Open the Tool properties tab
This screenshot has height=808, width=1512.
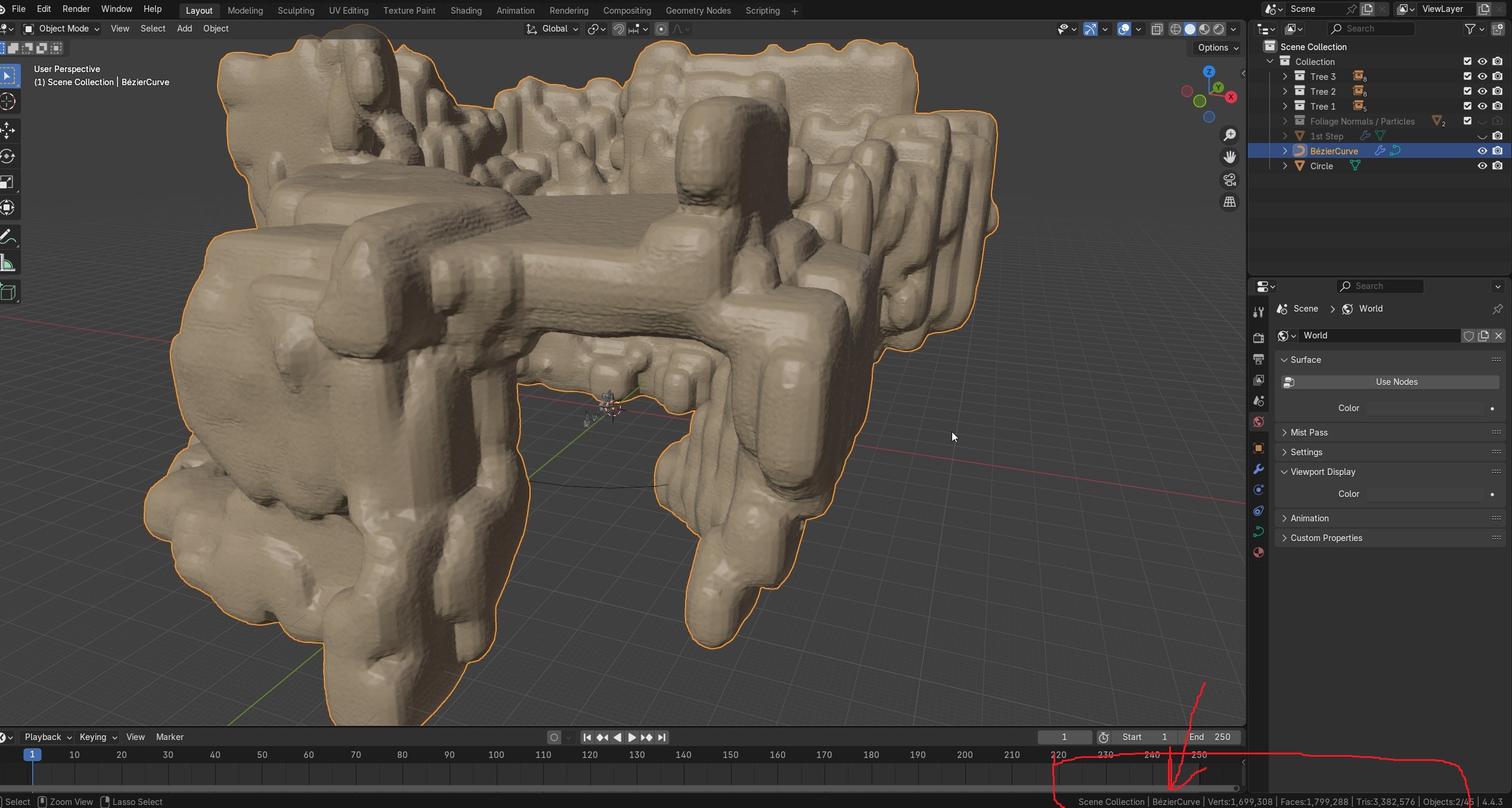click(1259, 312)
